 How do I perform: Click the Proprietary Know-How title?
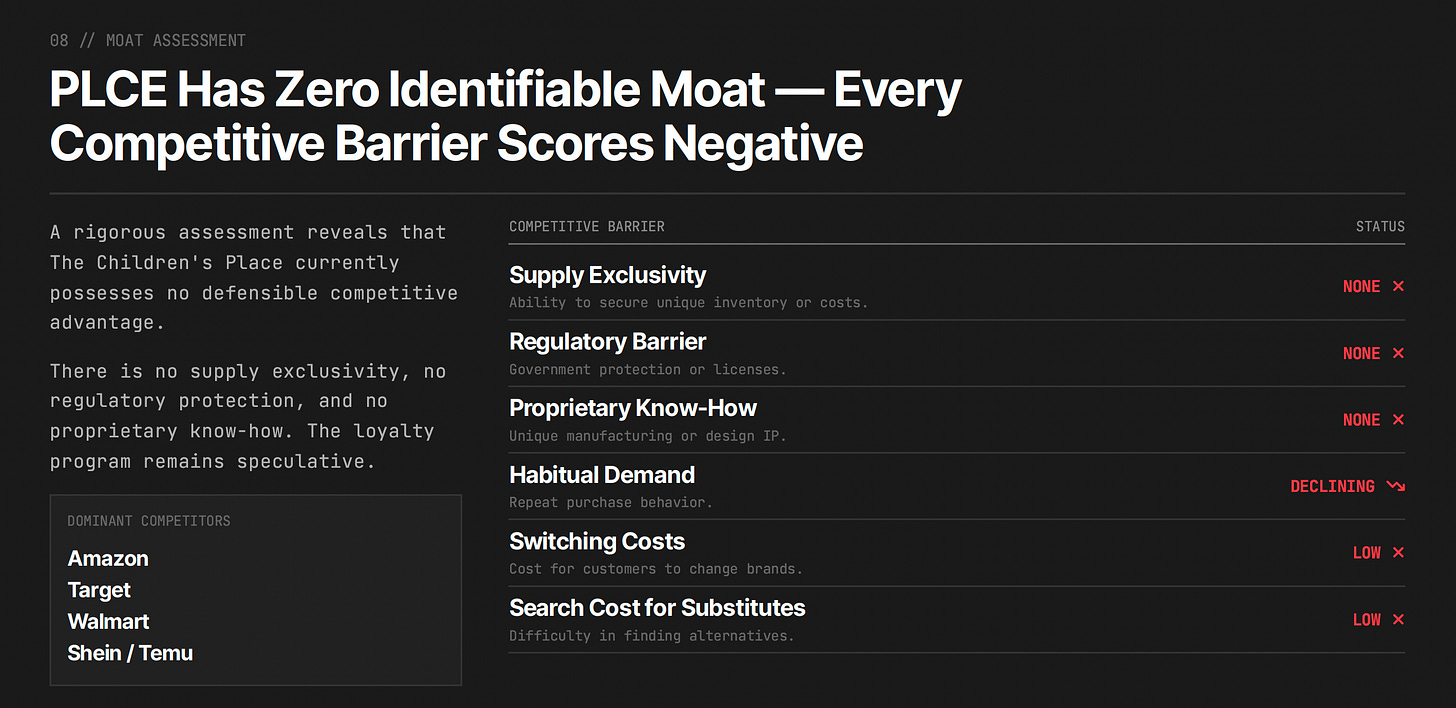click(633, 408)
